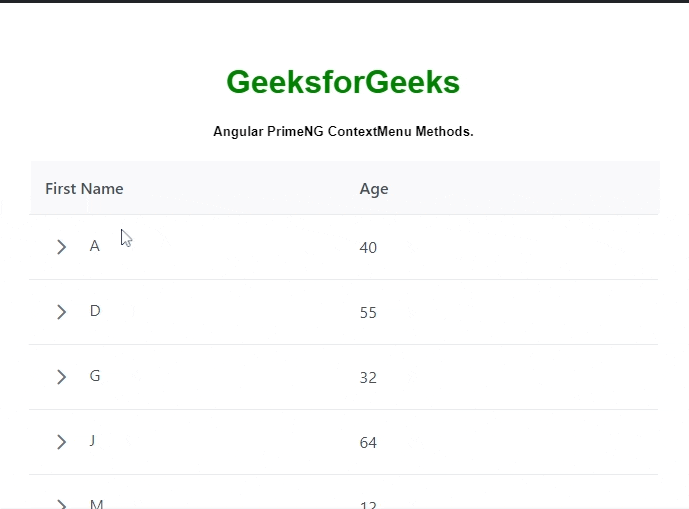The image size is (689, 509).
Task: Expand the row for D
Action: [x=61, y=312]
